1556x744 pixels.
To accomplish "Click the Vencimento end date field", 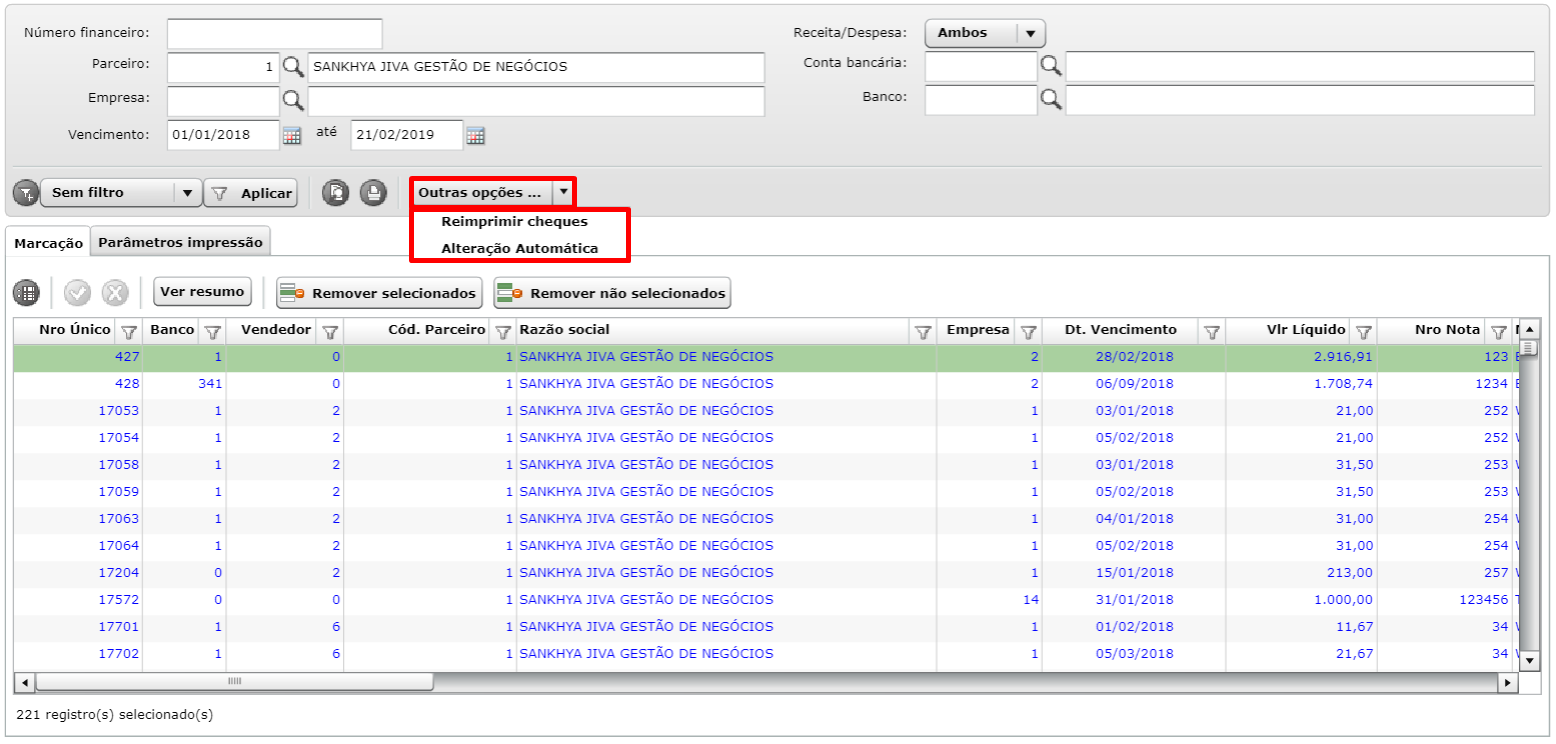I will (x=407, y=135).
